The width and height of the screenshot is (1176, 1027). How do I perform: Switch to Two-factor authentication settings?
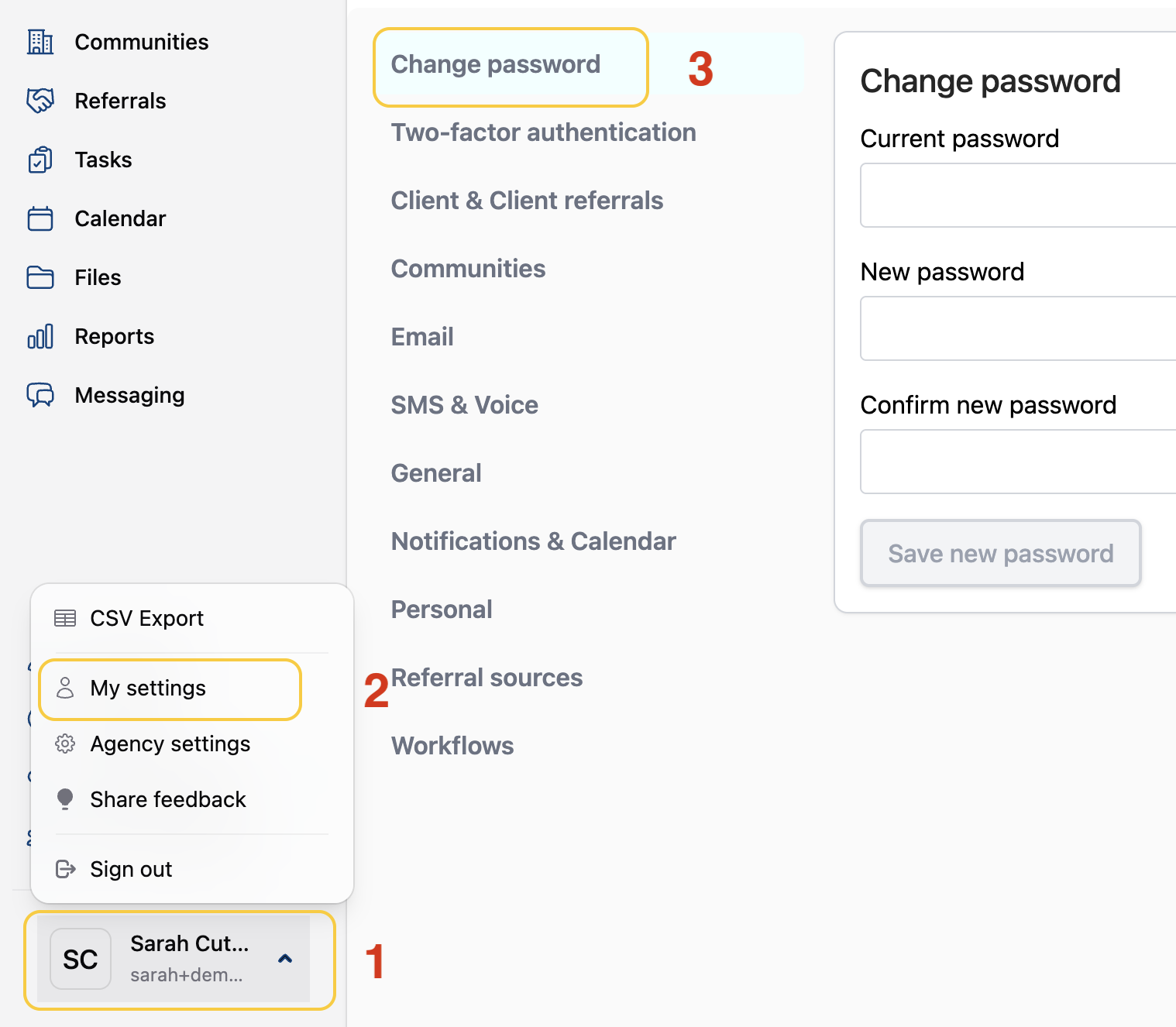543,132
